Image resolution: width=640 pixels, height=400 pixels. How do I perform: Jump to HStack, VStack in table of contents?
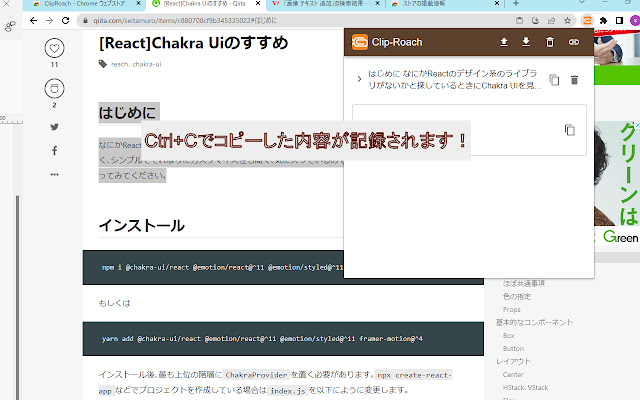pos(525,388)
